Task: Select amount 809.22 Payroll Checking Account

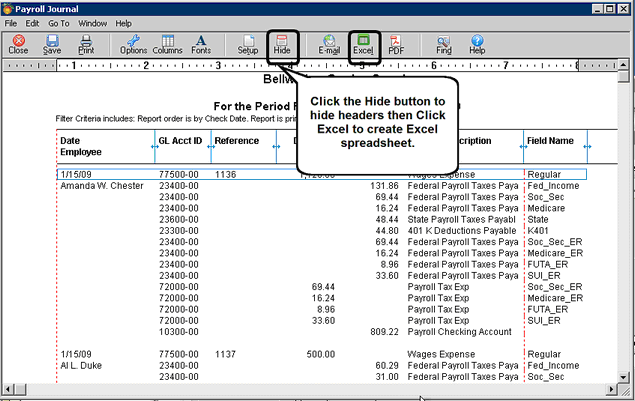Action: [384, 332]
